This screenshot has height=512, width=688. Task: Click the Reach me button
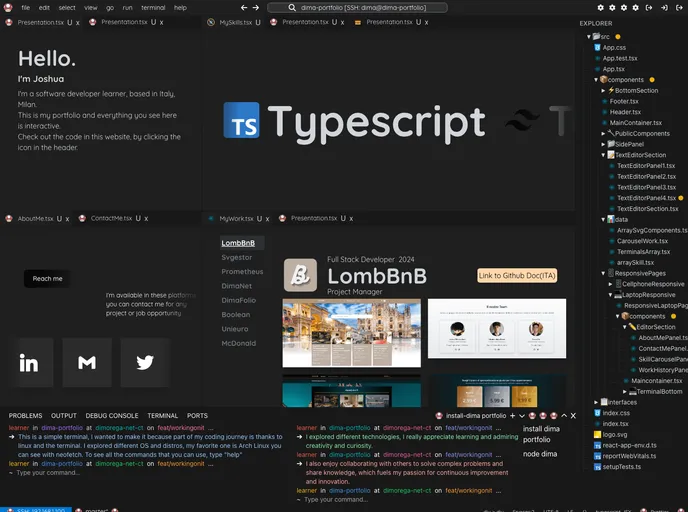[47, 279]
